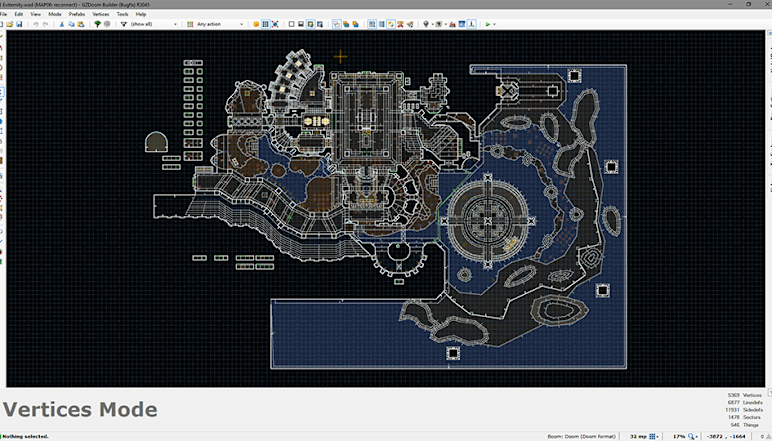772x441 pixels.
Task: Click the Paste clipboard icon
Action: (81, 24)
